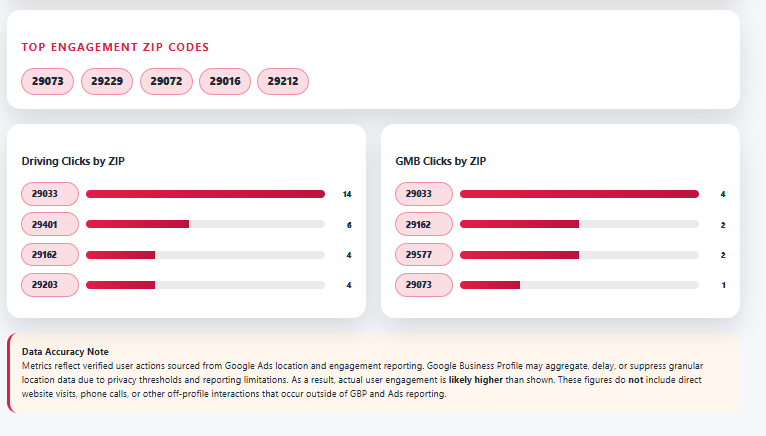Click 29162 pill under Driving Clicks
766x436 pixels.
[51, 255]
